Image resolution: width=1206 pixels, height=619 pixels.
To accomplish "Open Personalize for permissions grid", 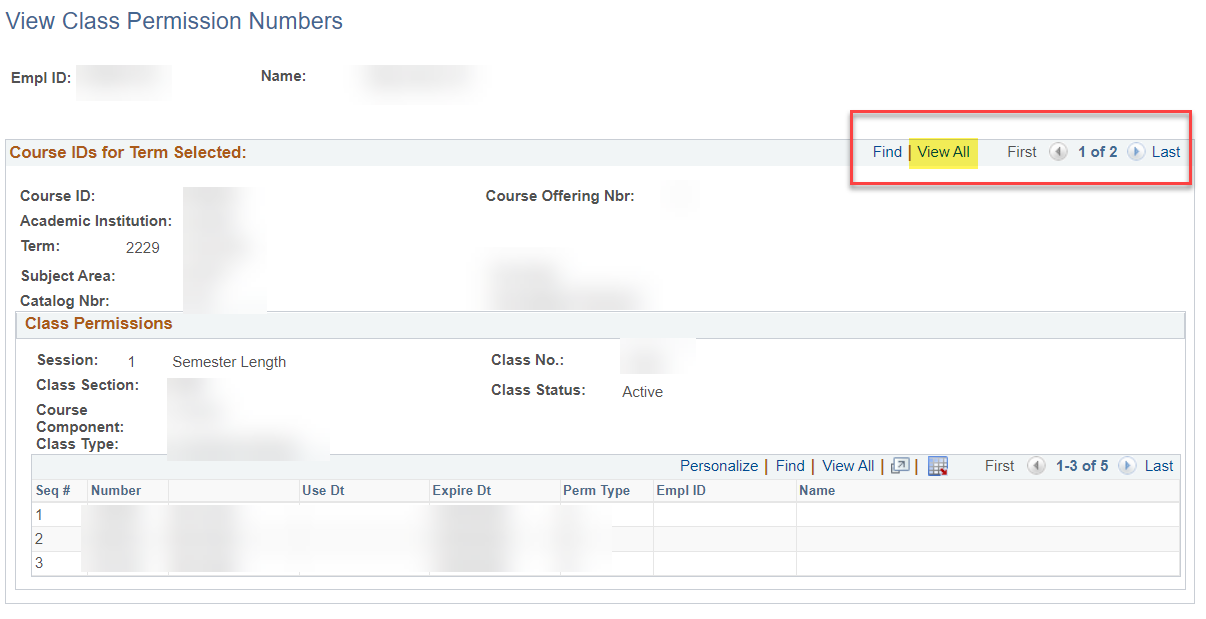I will click(x=719, y=466).
